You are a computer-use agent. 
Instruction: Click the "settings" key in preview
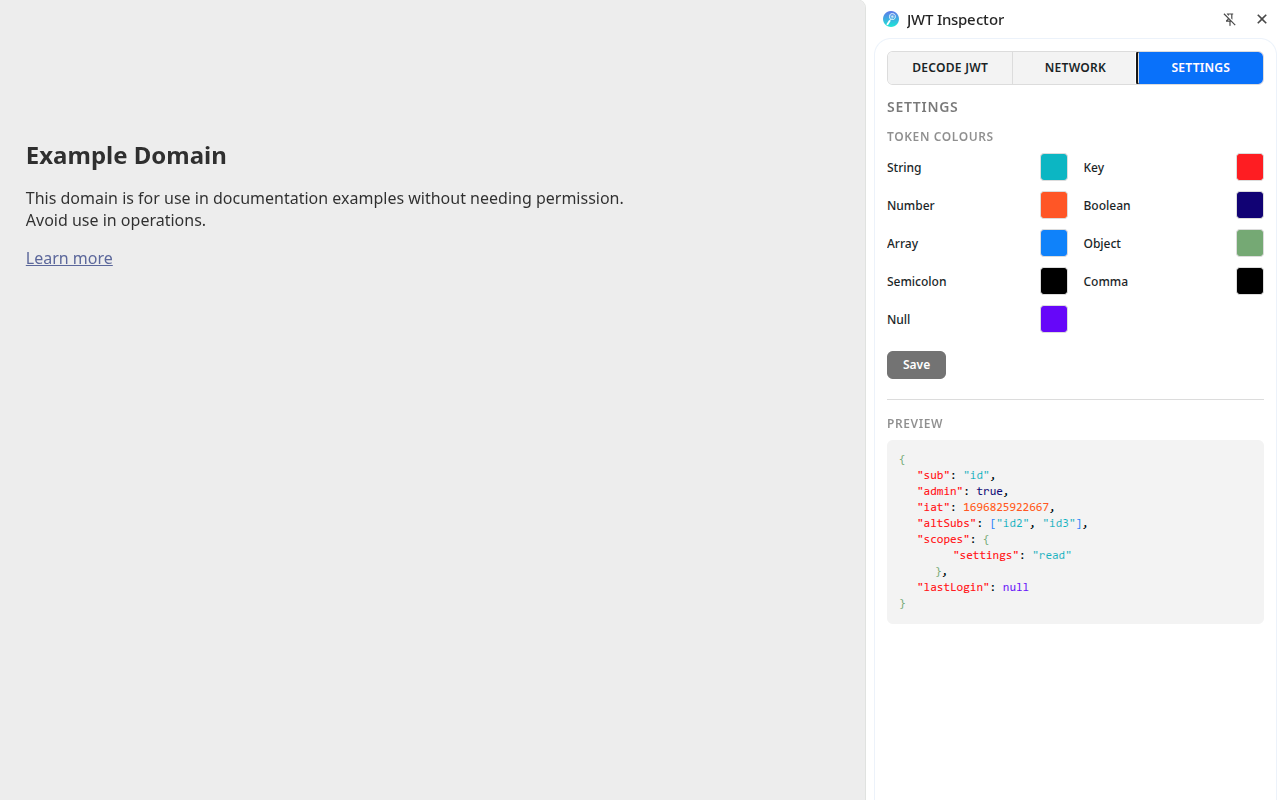coord(986,555)
